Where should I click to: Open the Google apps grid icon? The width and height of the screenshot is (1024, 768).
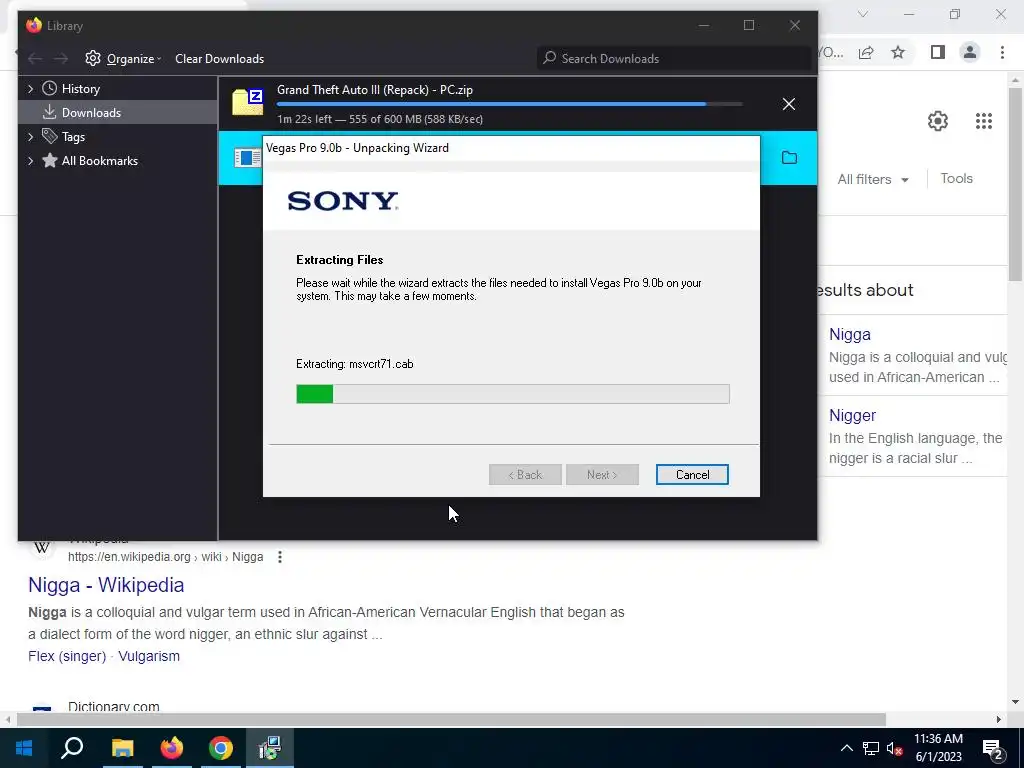(x=984, y=121)
